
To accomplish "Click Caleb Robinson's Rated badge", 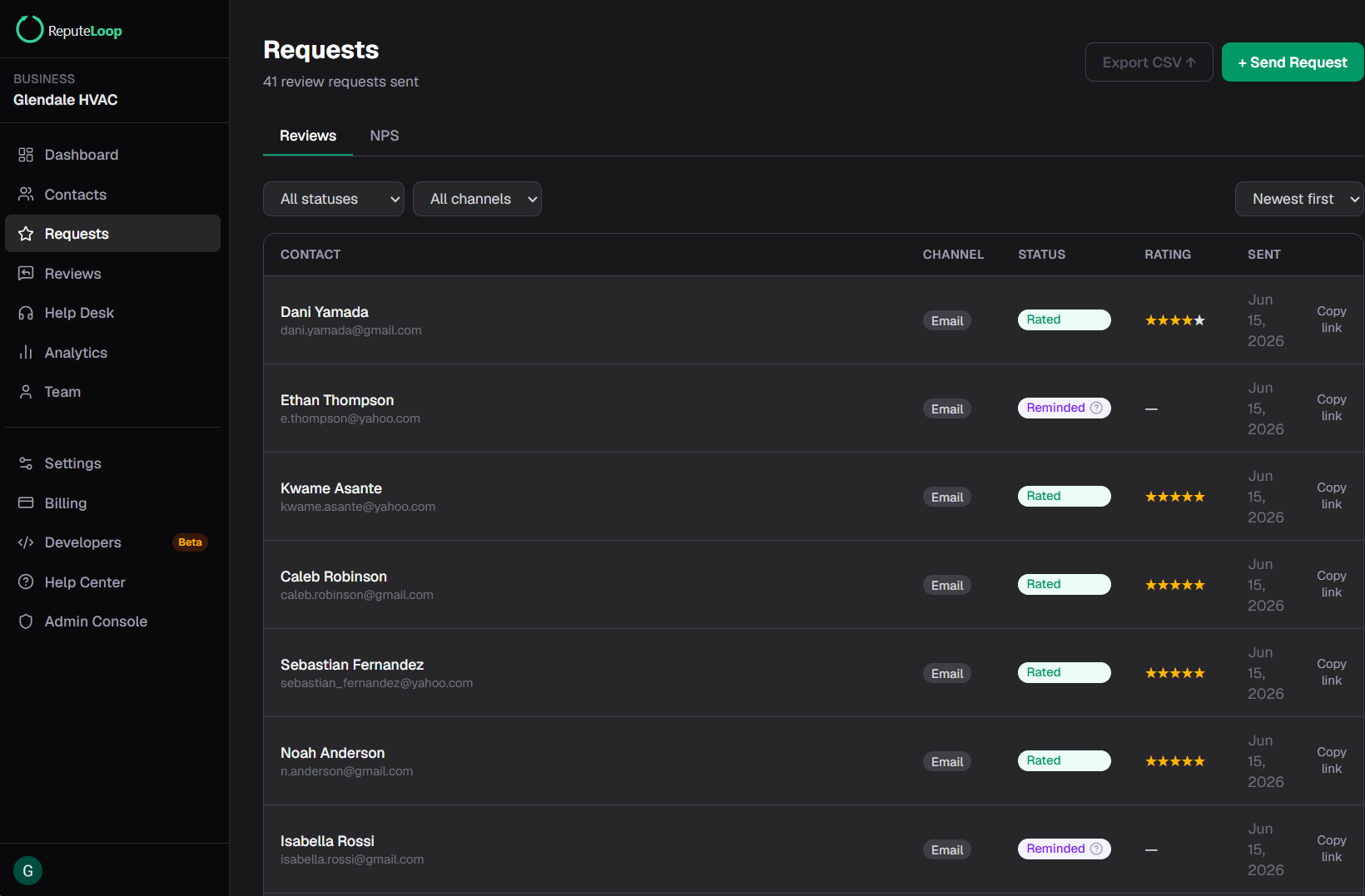I will pos(1064,584).
